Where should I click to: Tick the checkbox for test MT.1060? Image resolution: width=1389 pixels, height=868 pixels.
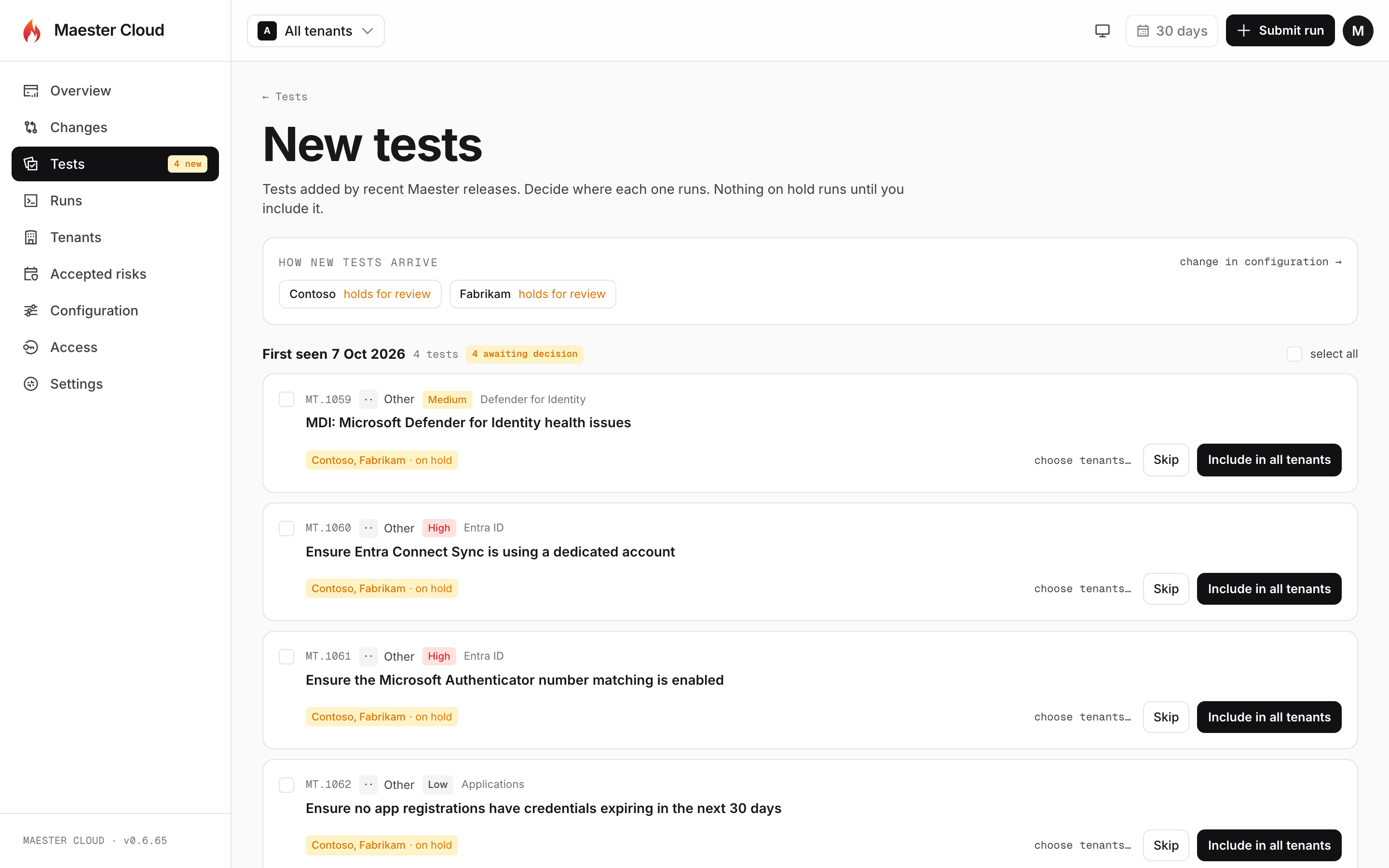click(x=286, y=528)
